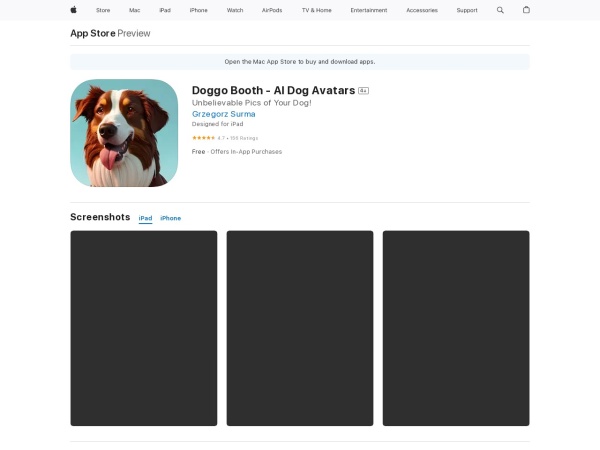This screenshot has width=600, height=450.
Task: Open the AirPods menu item
Action: [272, 10]
